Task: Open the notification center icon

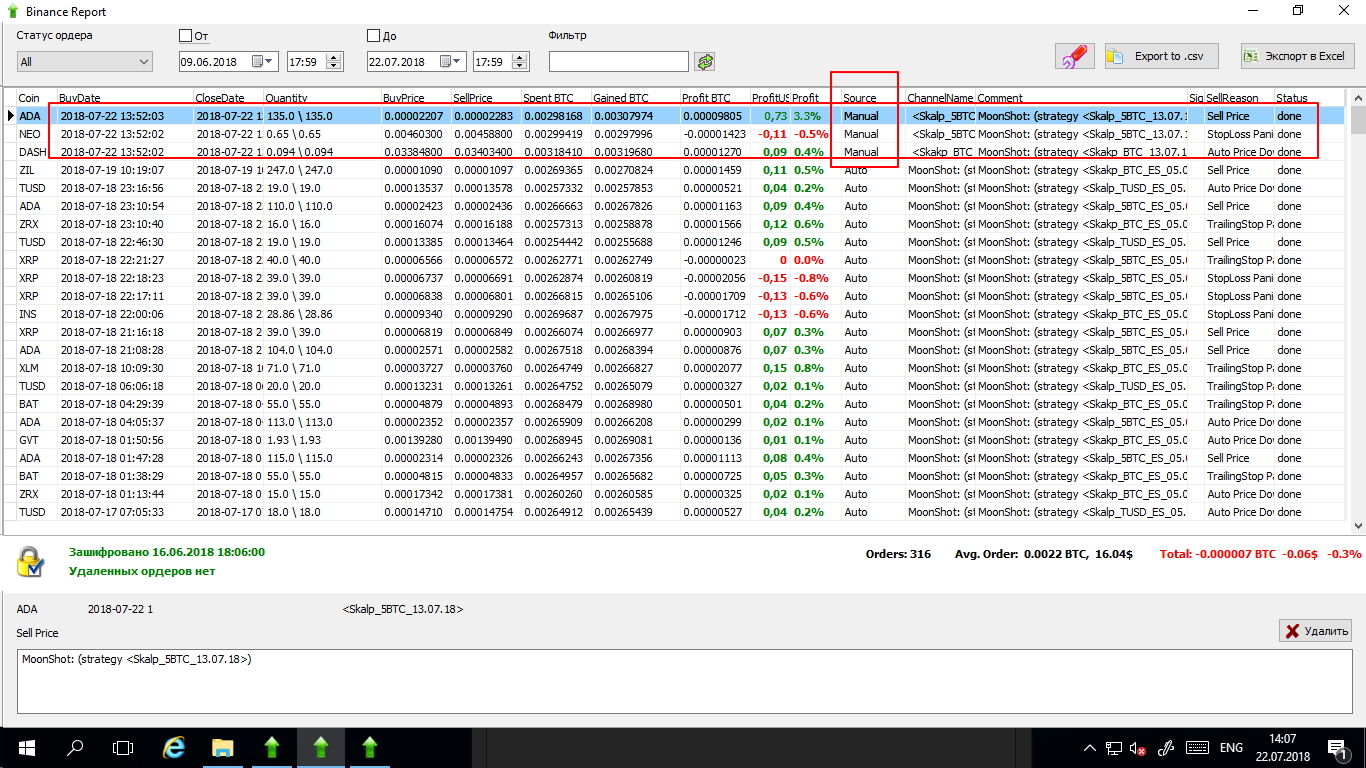Action: click(x=1338, y=748)
